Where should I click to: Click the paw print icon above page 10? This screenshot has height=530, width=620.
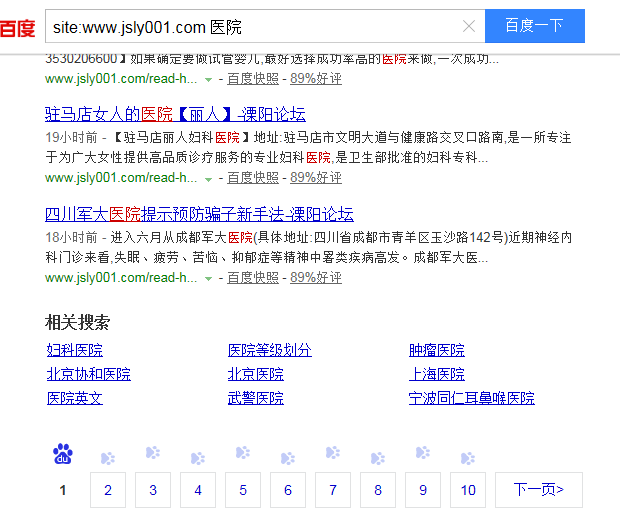coord(468,458)
